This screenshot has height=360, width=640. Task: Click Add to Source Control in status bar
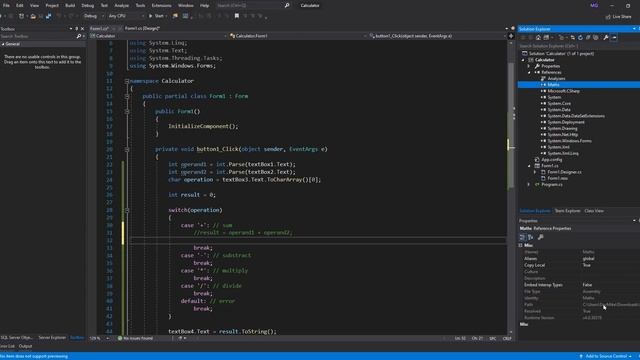click(x=606, y=356)
